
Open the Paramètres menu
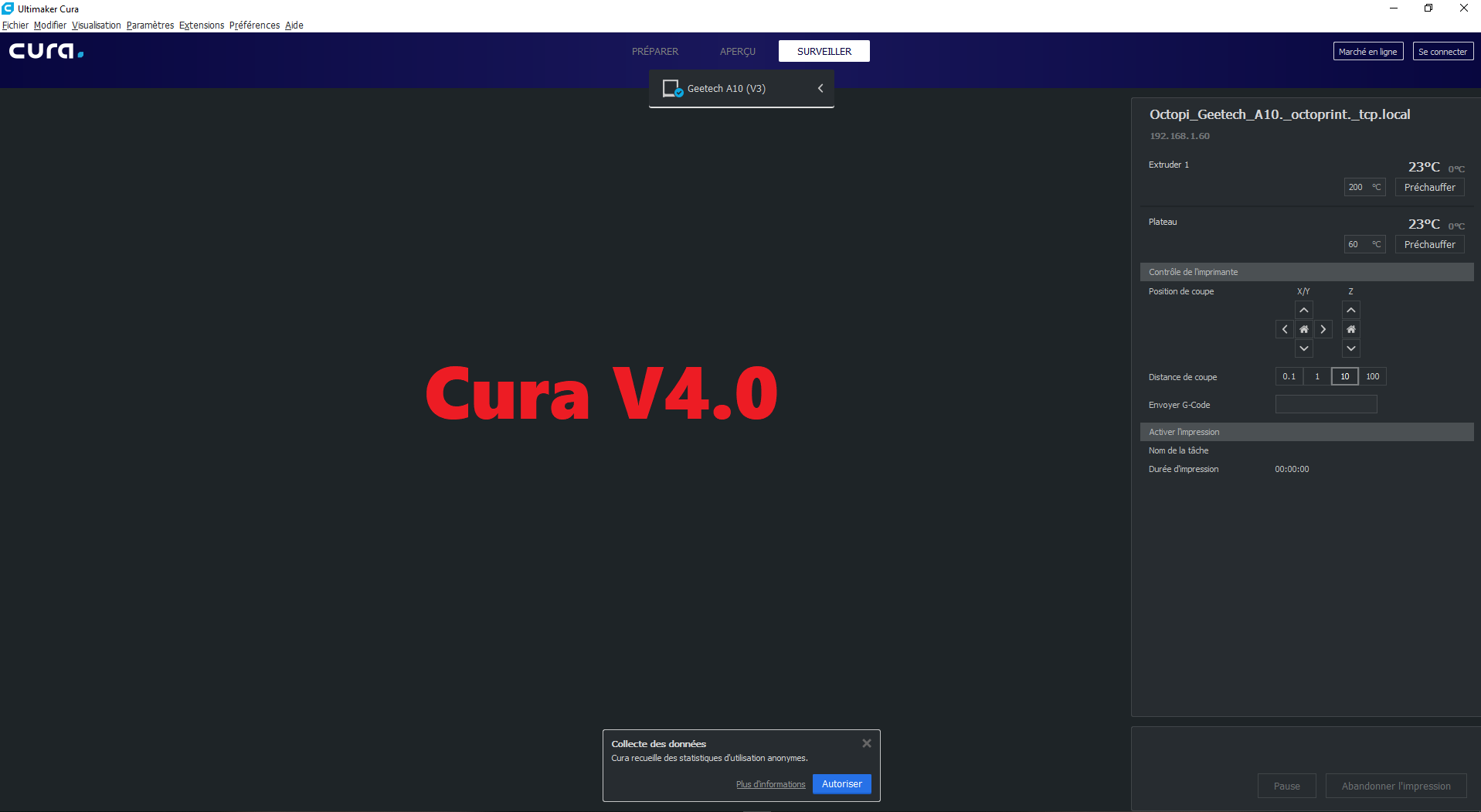pos(150,25)
